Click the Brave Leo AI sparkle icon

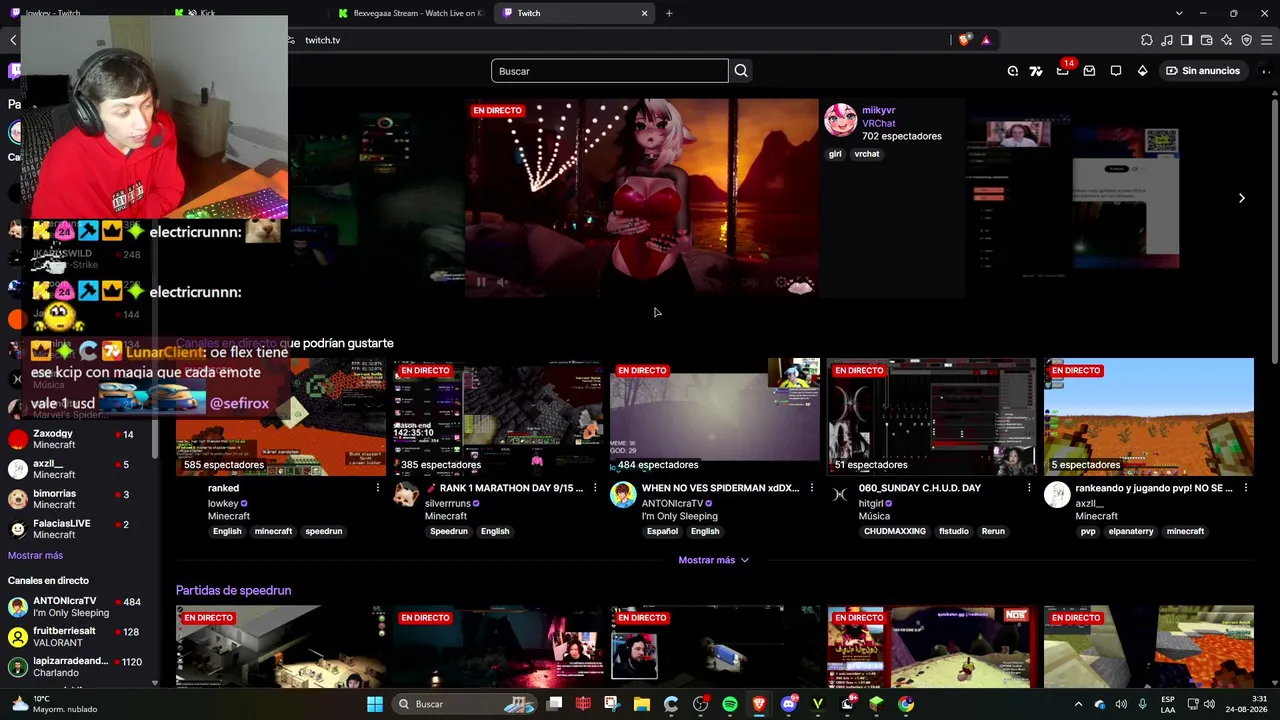coord(1227,40)
